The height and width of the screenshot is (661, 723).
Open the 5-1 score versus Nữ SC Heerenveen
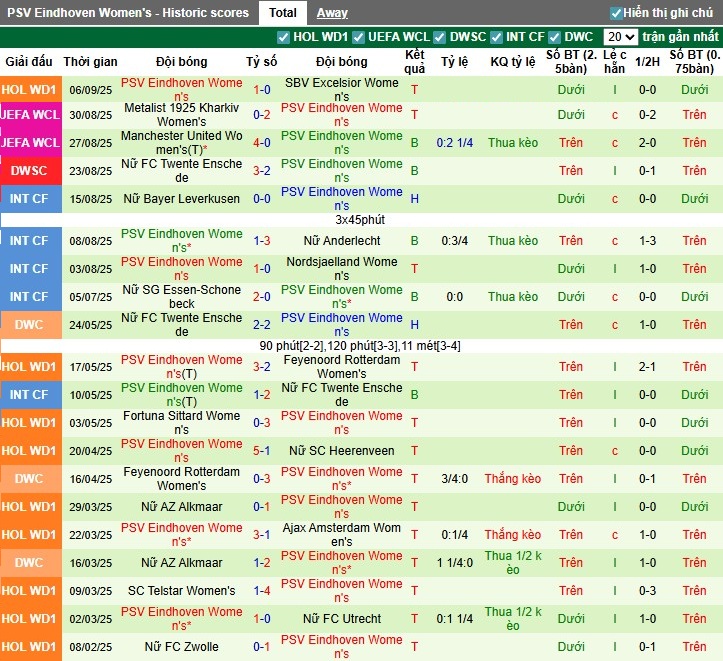pos(261,450)
